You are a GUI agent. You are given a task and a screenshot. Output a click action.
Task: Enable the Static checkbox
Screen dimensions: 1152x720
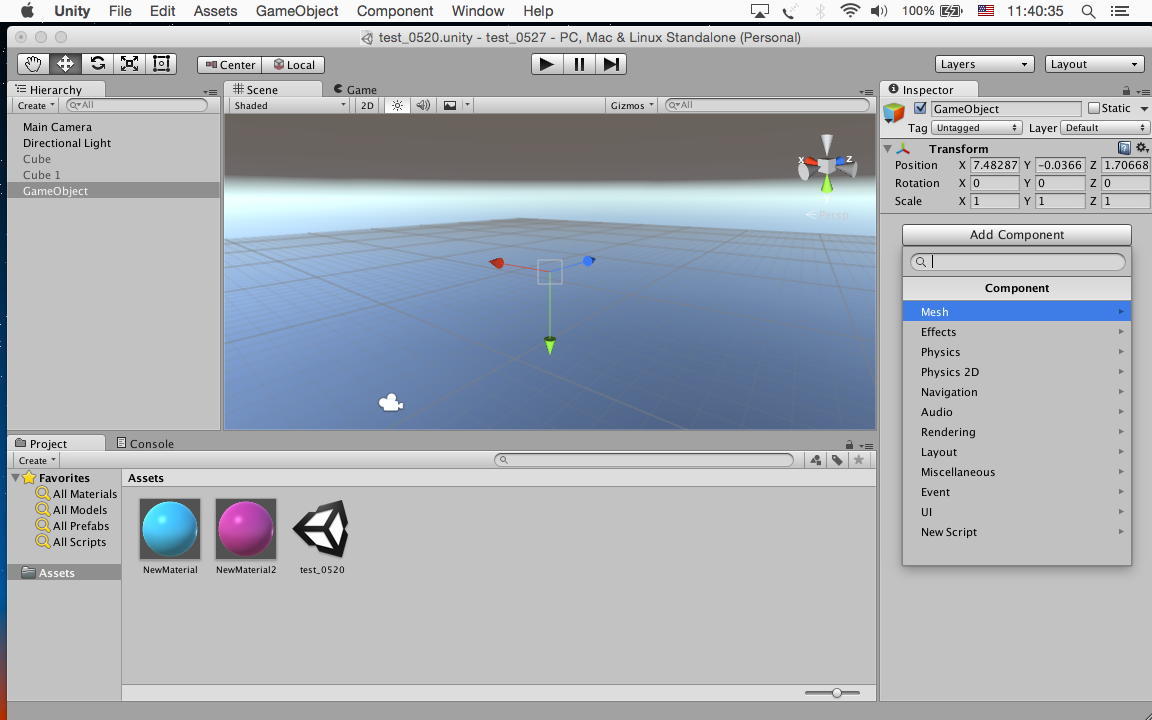[1094, 108]
